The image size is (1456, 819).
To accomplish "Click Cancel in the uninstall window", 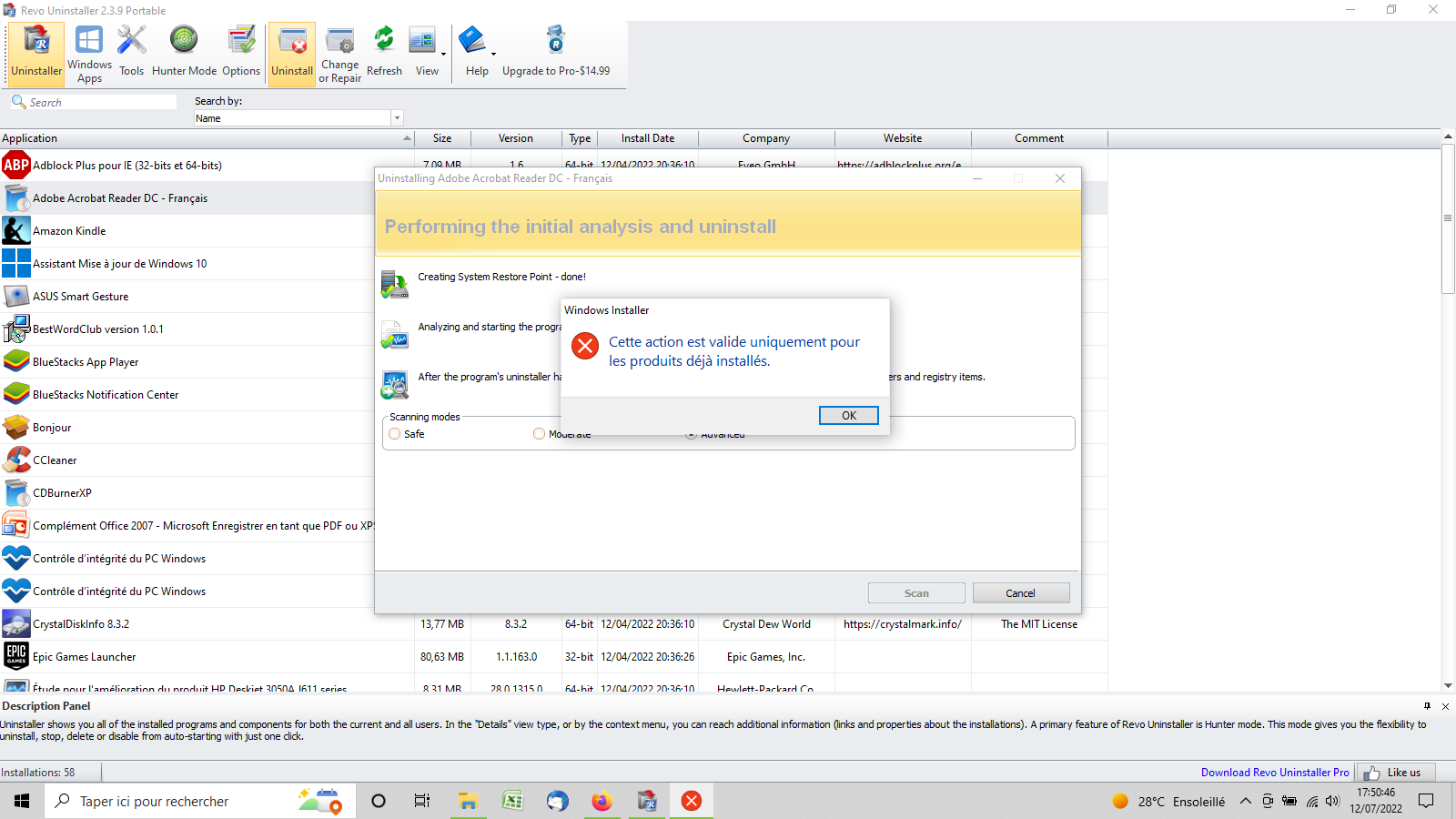I will 1021,593.
